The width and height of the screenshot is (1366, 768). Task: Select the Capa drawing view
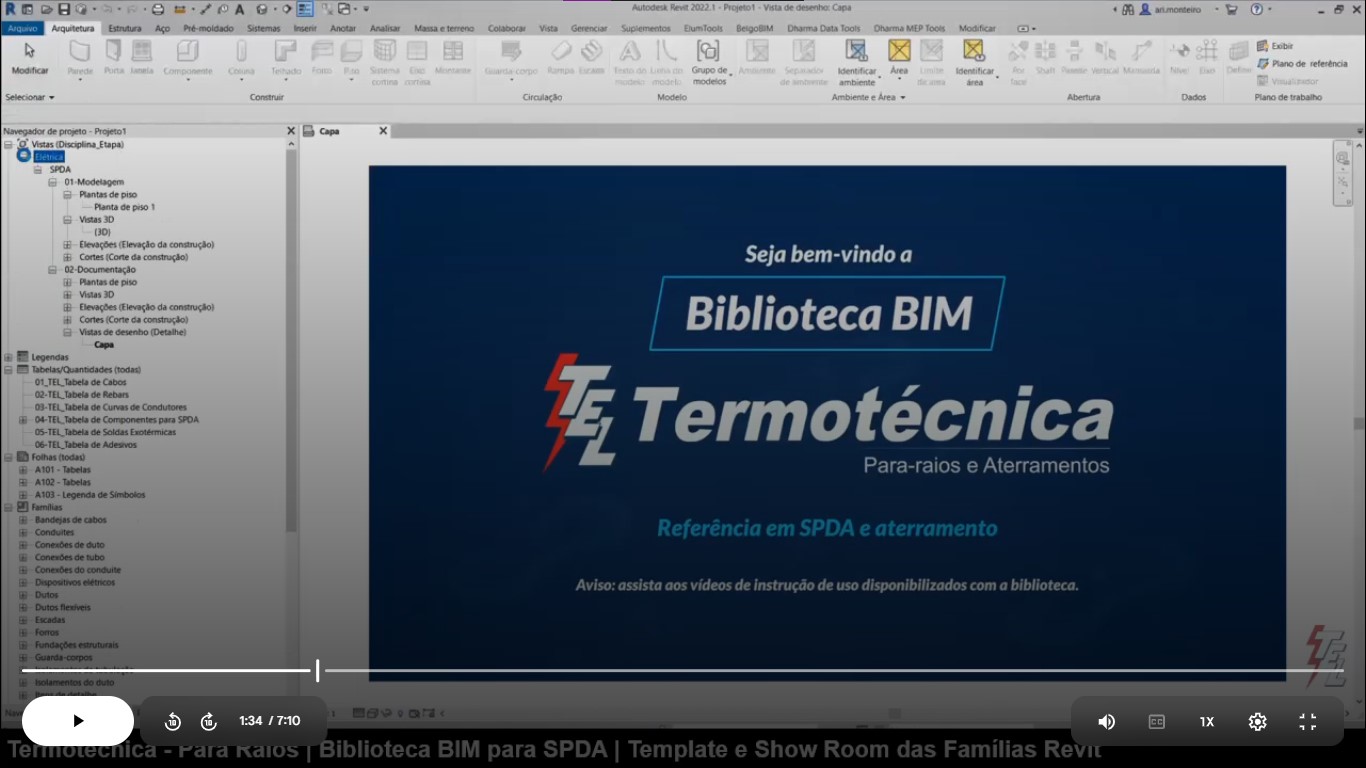pos(104,345)
